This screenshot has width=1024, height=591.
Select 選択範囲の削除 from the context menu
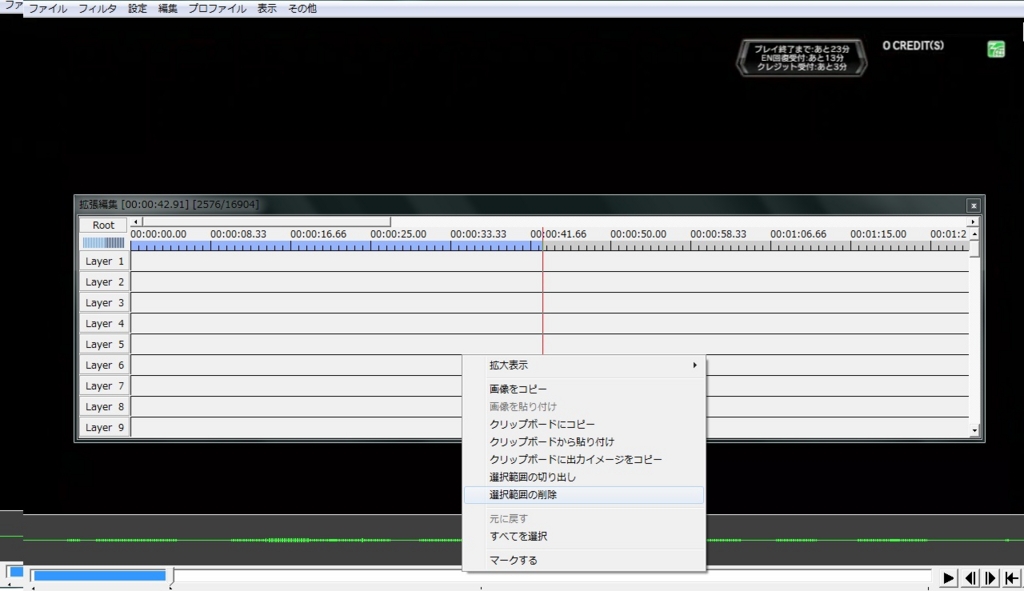pyautogui.click(x=583, y=496)
